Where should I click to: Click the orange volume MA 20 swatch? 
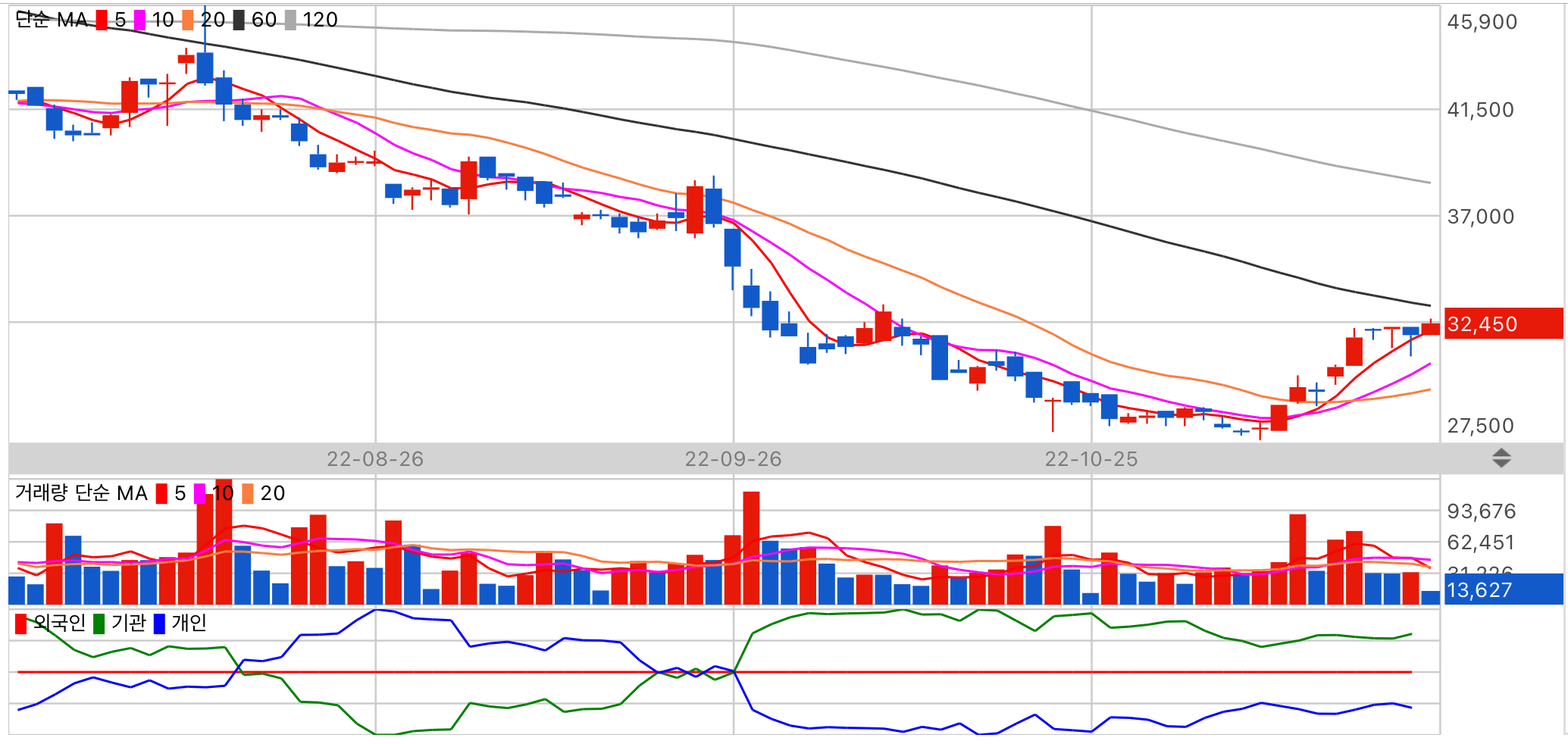pos(248,494)
